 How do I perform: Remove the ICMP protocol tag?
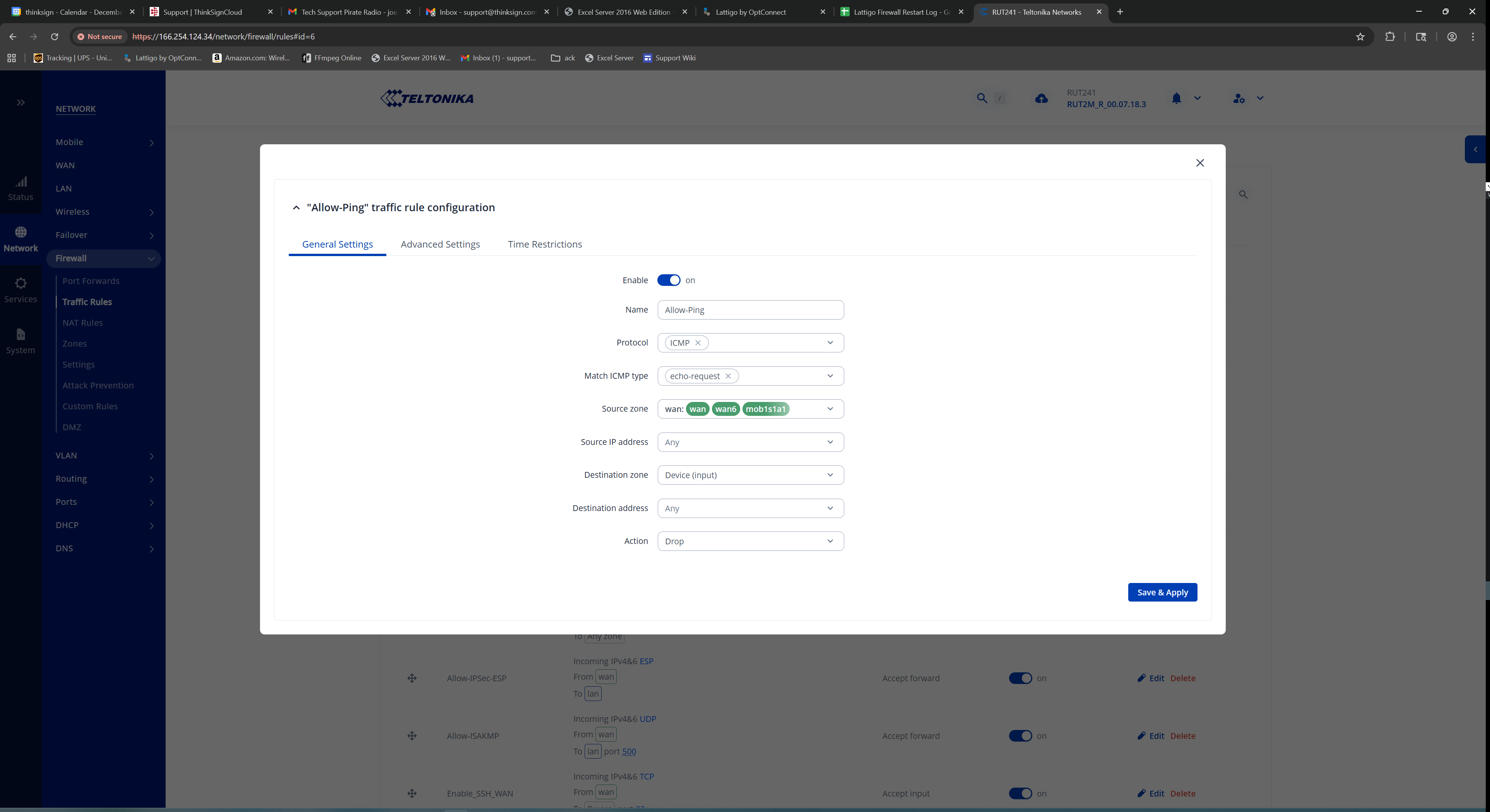tap(698, 343)
